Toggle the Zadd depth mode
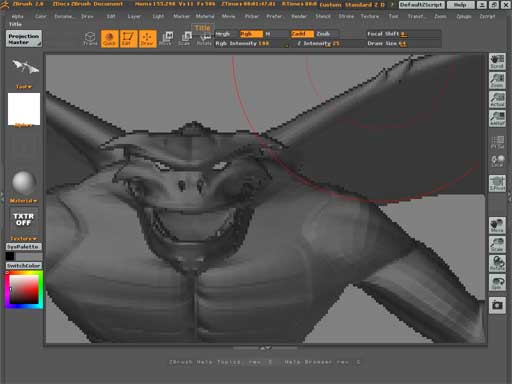Screen dimensions: 512x384 pos(302,34)
